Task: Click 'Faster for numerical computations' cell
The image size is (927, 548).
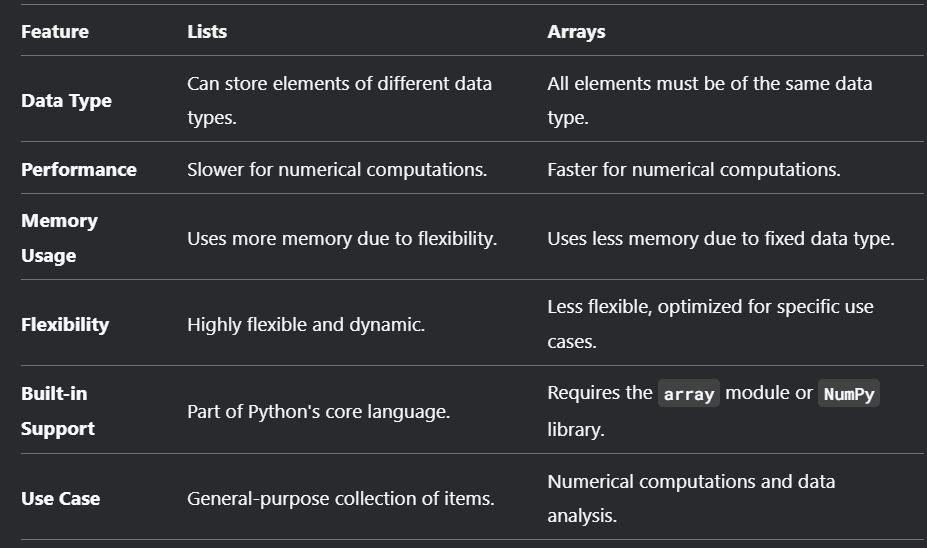Action: coord(694,170)
